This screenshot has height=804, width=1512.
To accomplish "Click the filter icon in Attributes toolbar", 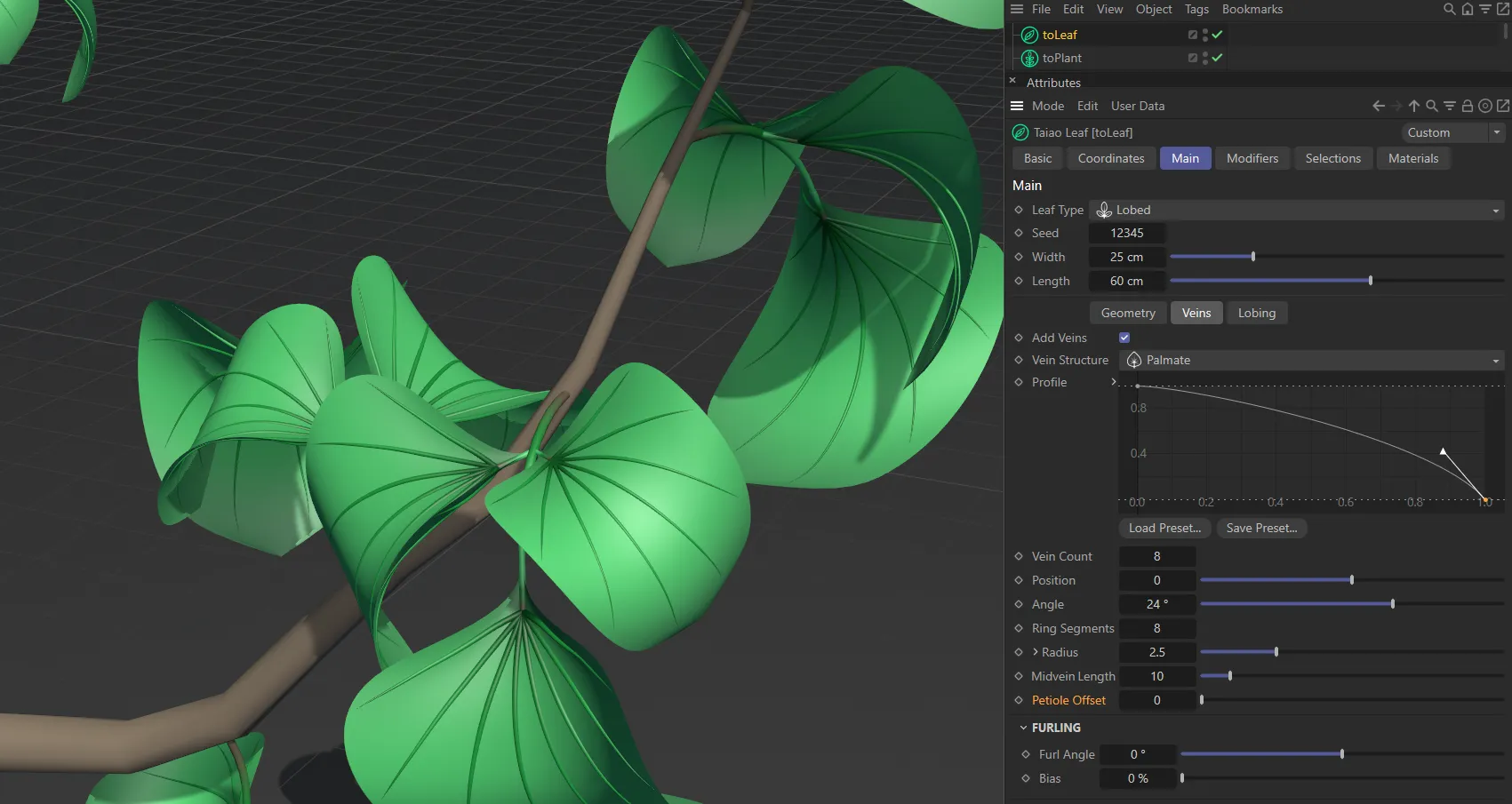I will [x=1450, y=106].
